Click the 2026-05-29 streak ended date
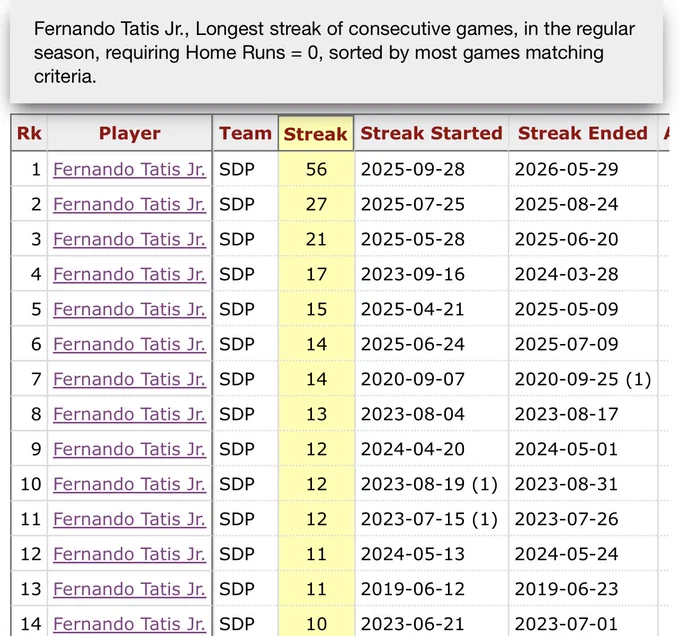This screenshot has height=636, width=680. [x=566, y=169]
